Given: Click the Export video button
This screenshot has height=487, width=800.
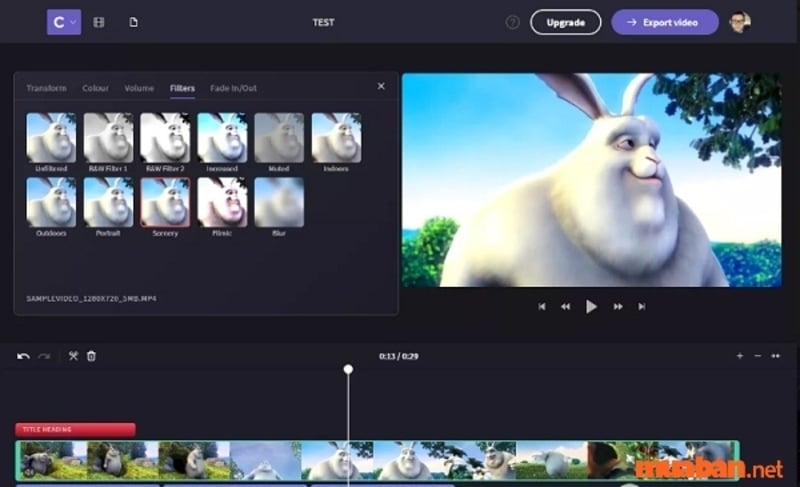Looking at the screenshot, I should pos(665,22).
